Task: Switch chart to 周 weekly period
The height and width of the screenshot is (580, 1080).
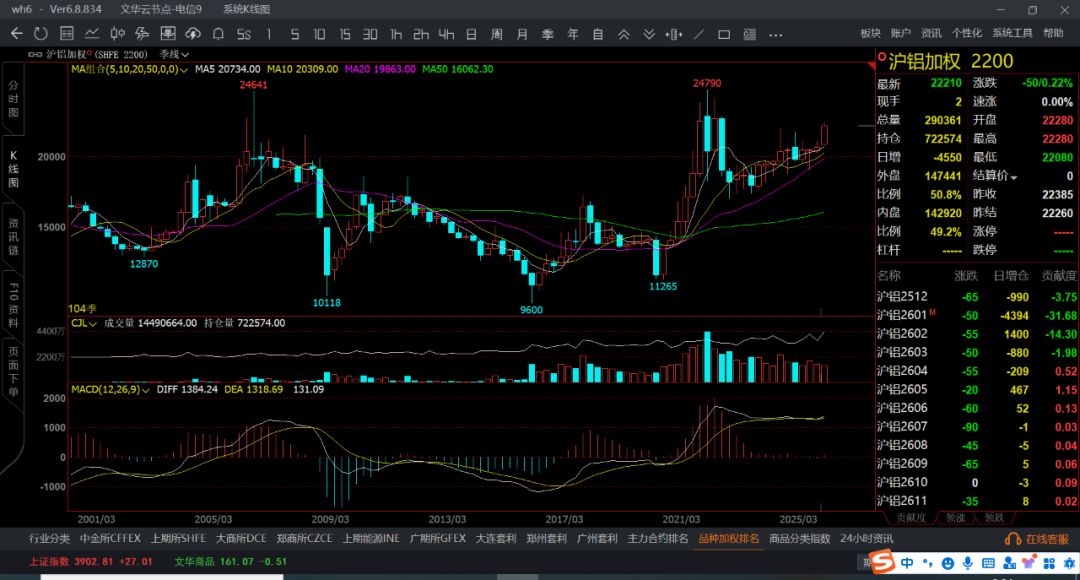Action: (x=496, y=34)
